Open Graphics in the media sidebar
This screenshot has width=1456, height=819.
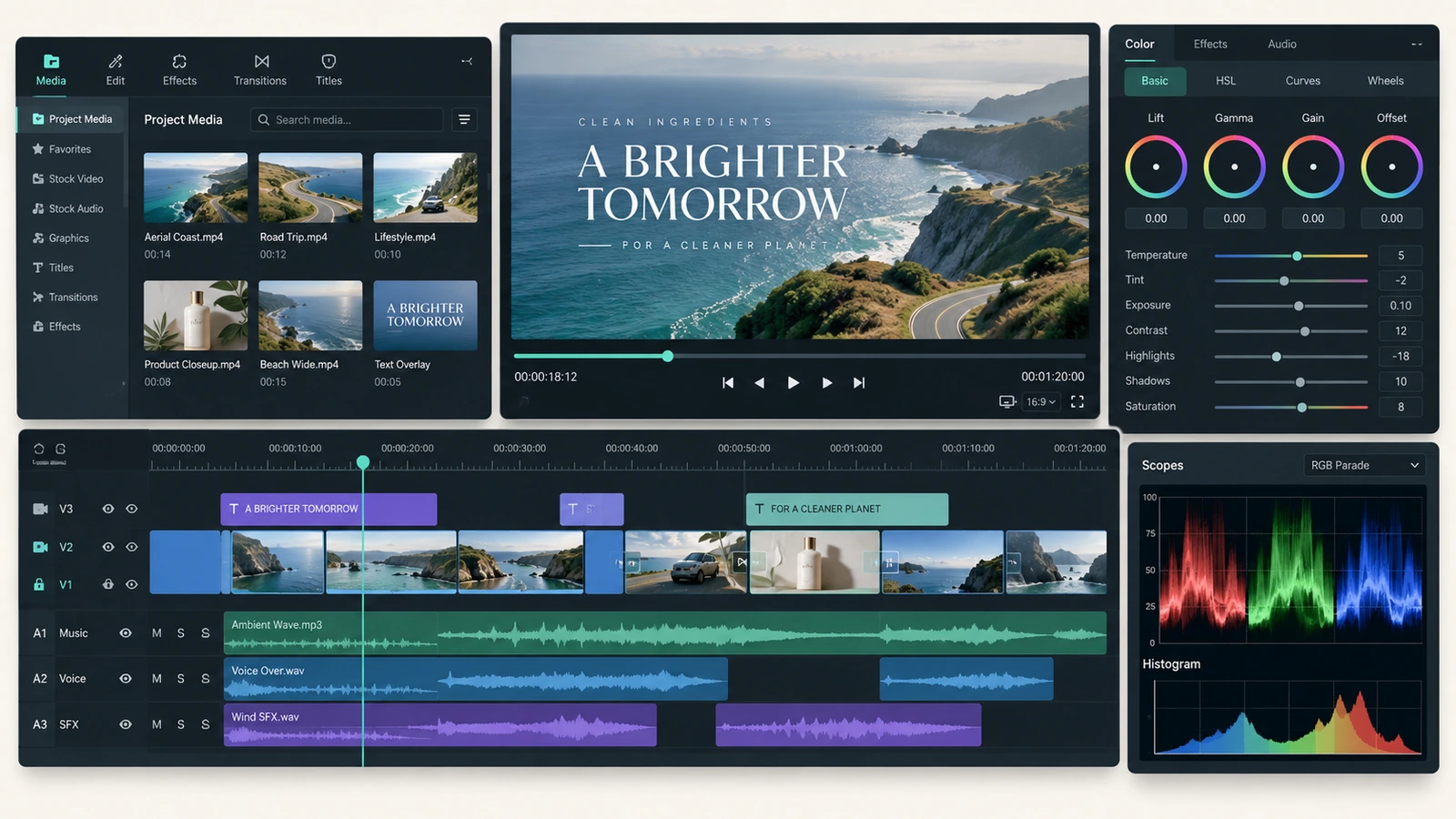[69, 238]
